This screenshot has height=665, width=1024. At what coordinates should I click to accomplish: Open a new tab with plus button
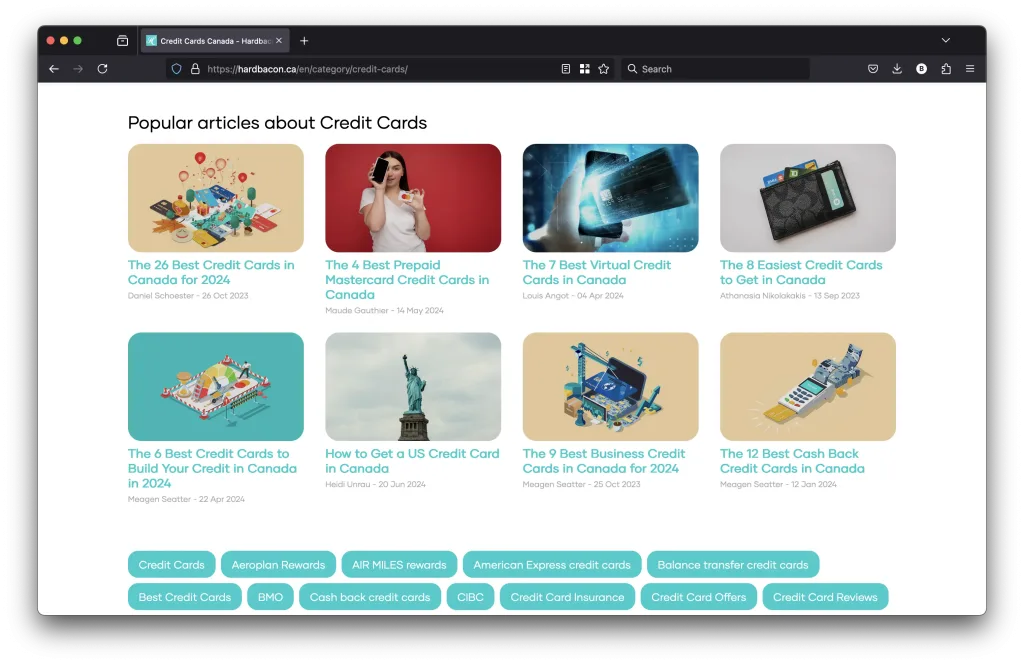[304, 41]
